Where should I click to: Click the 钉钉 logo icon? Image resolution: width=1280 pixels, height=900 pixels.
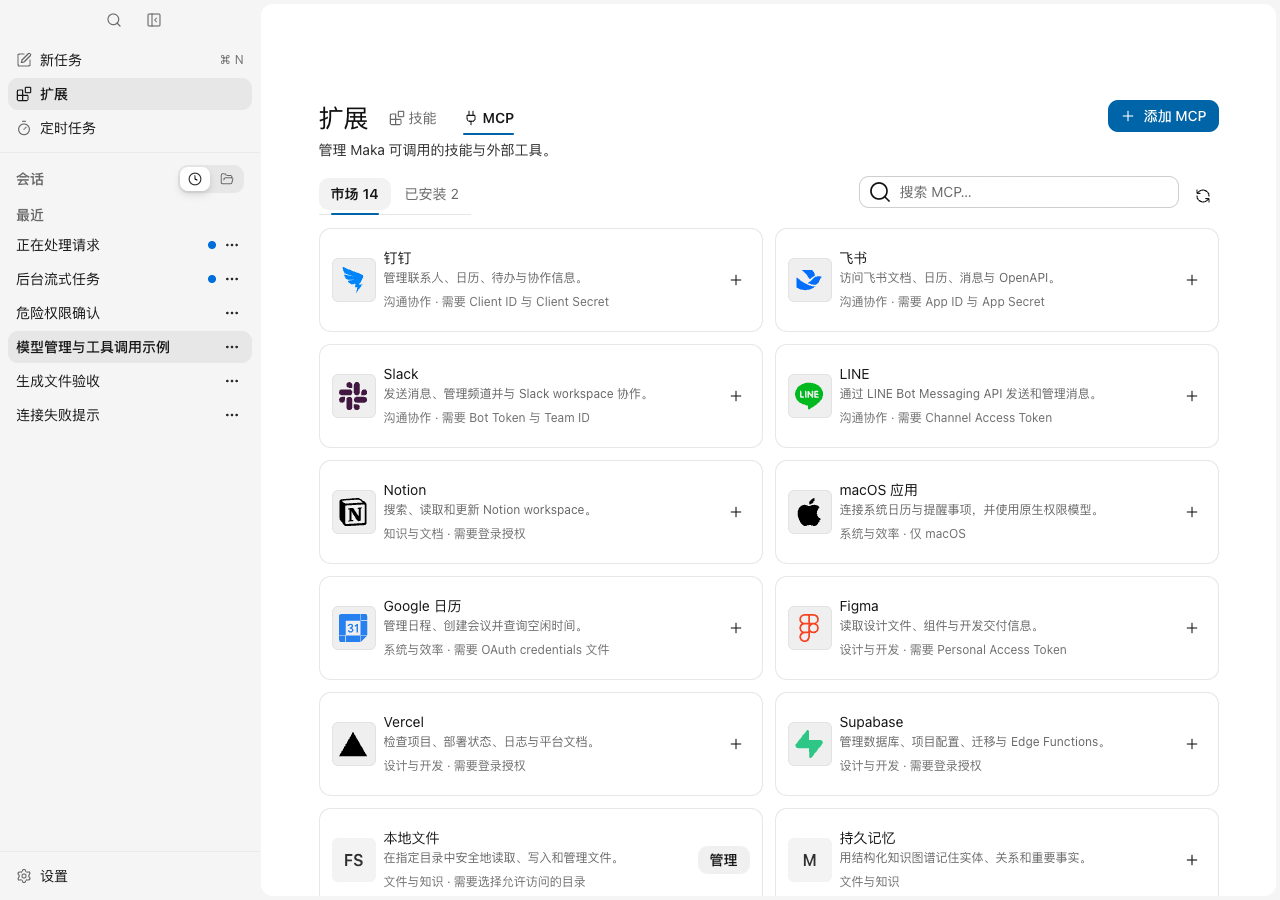354,280
